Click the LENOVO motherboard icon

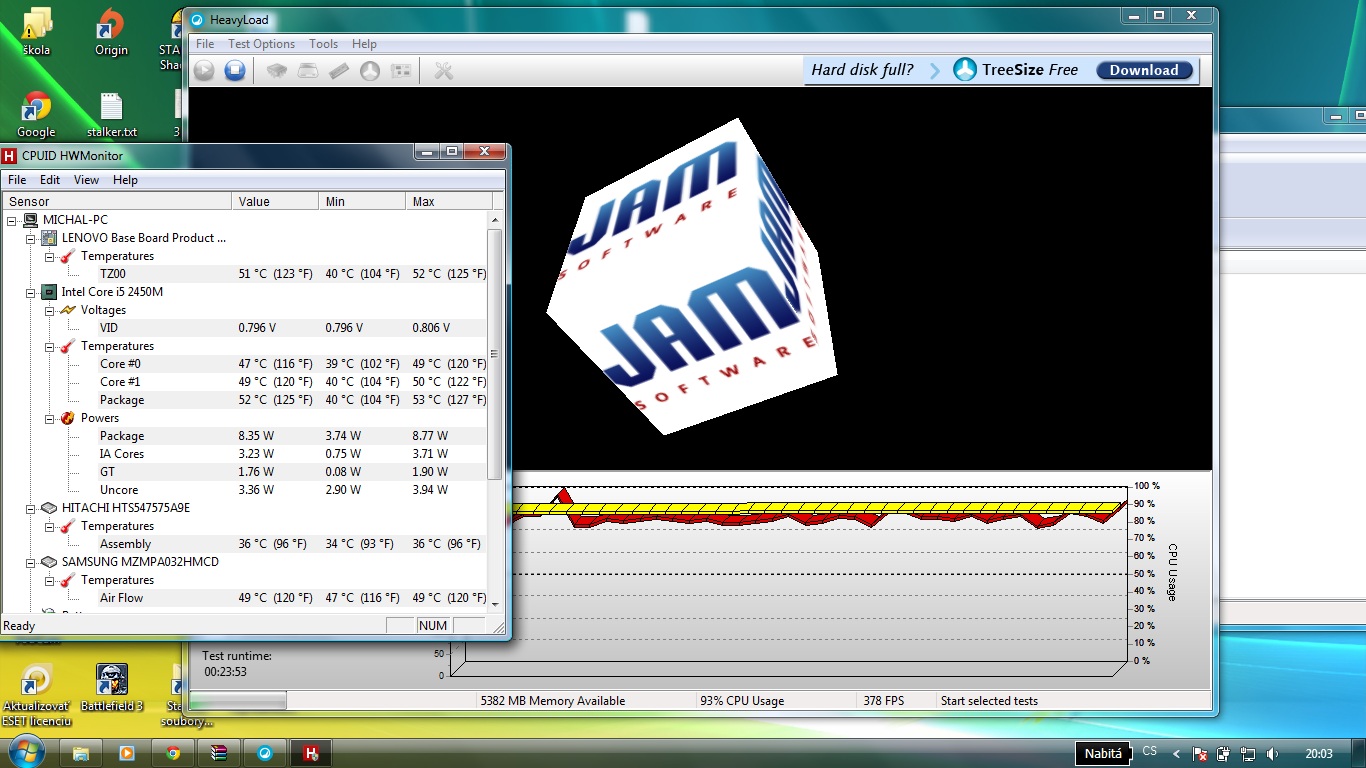point(48,238)
